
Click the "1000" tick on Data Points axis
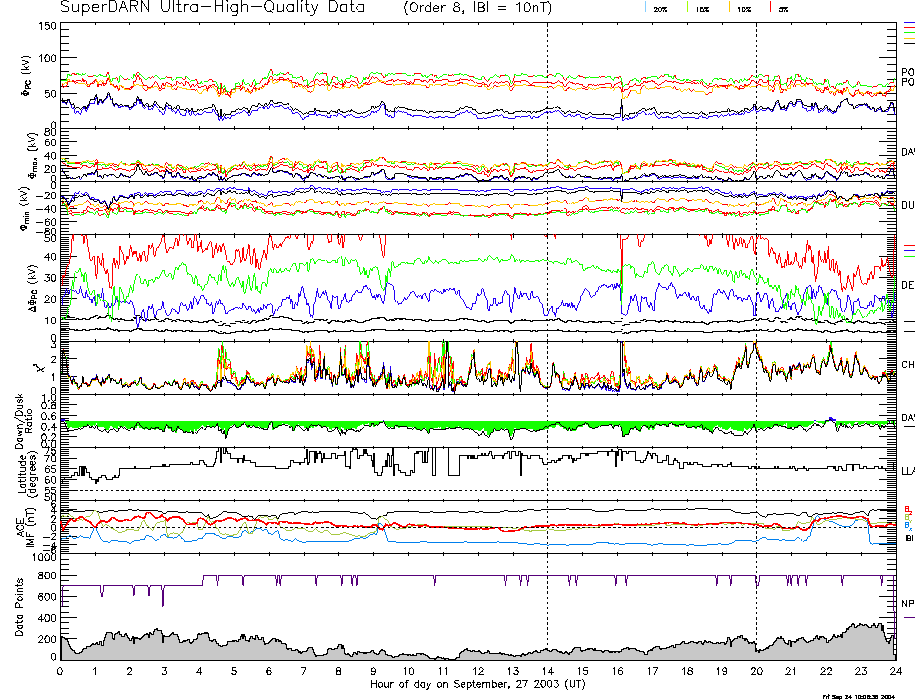tap(44, 558)
